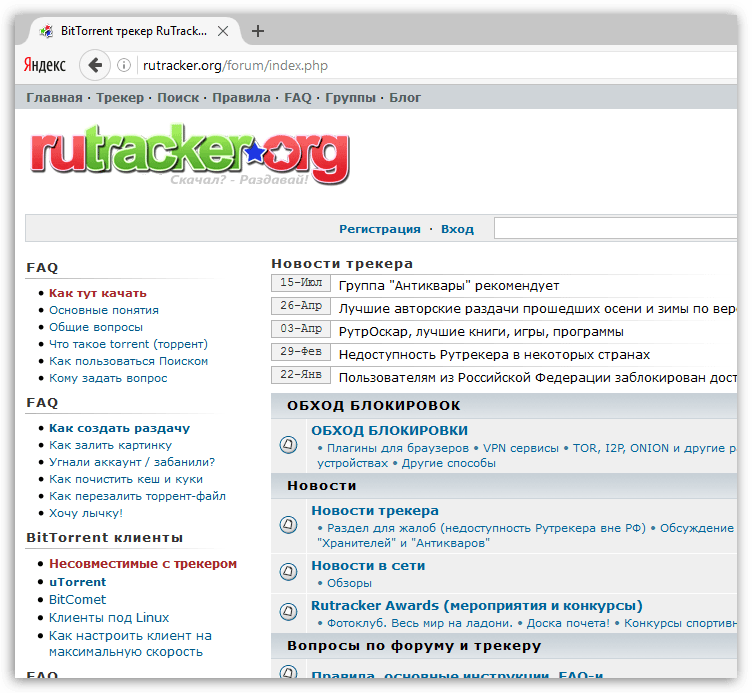Open the Новости в сети forum link
This screenshot has height=693, width=752.
[x=368, y=565]
